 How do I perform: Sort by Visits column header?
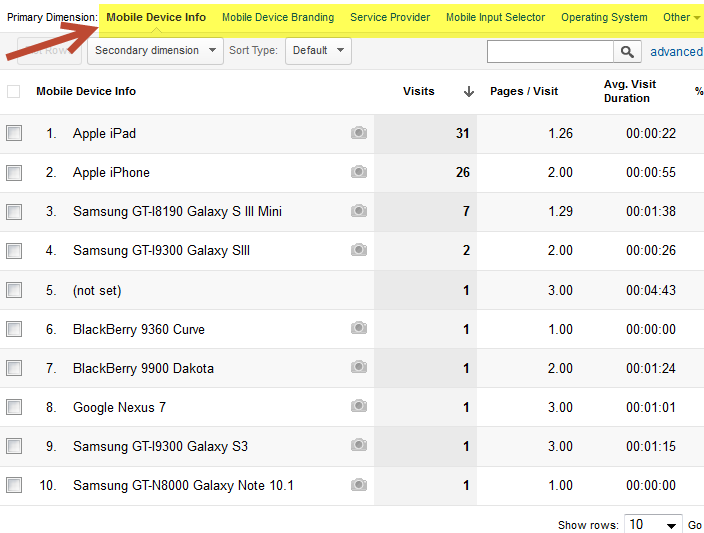click(418, 91)
